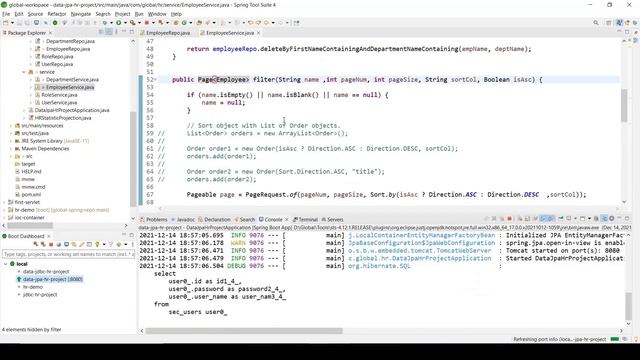
Task: Collapse the local node in Boot Dashboard
Action: [x=5, y=264]
